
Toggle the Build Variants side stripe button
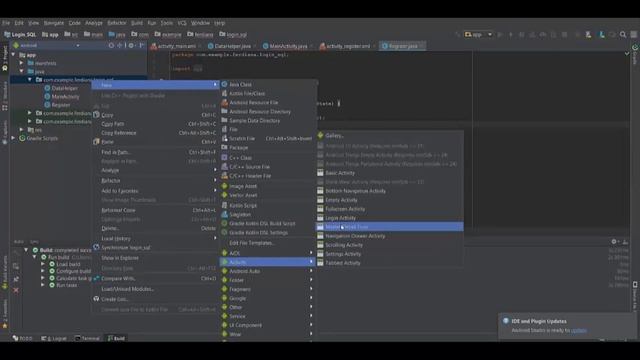tap(4, 273)
